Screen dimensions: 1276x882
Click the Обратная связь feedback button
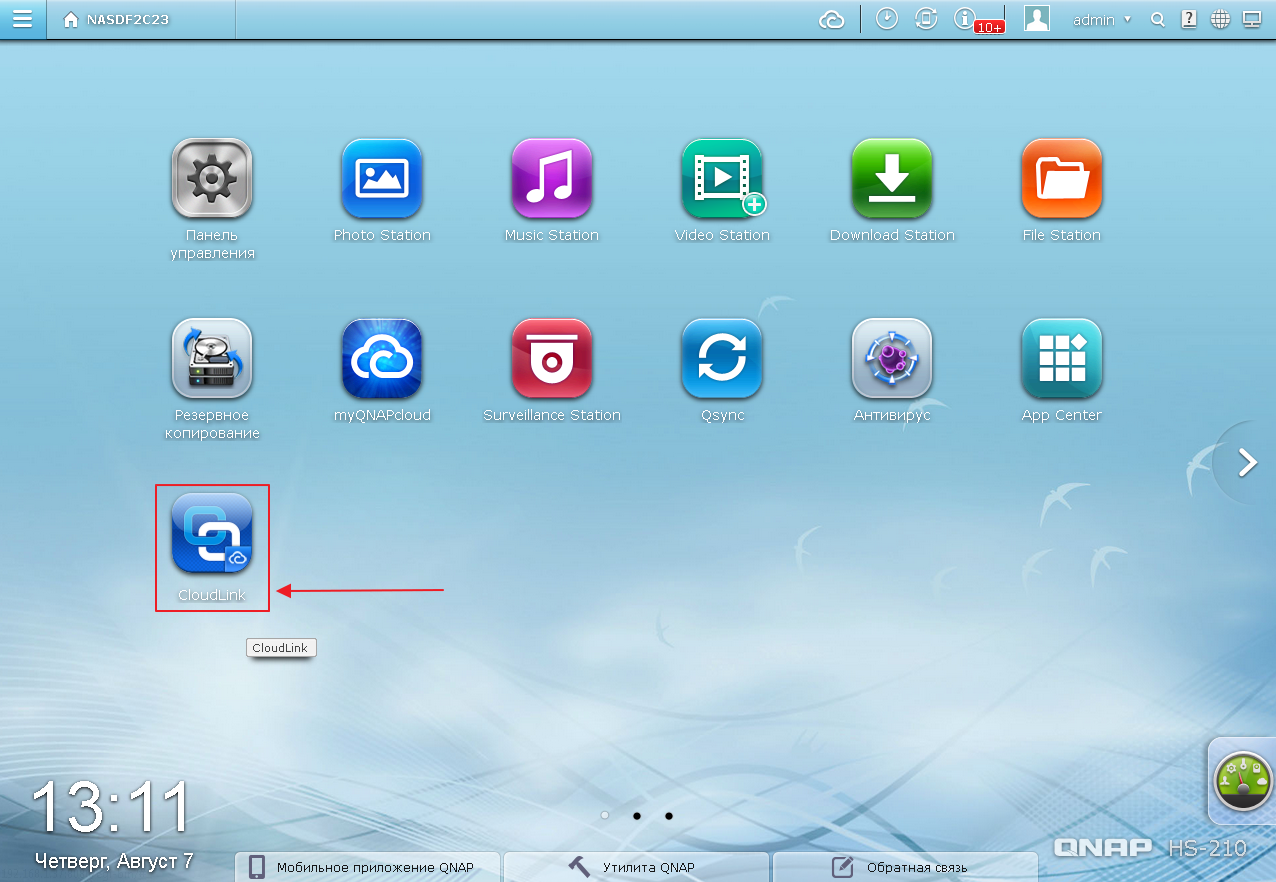click(x=906, y=867)
